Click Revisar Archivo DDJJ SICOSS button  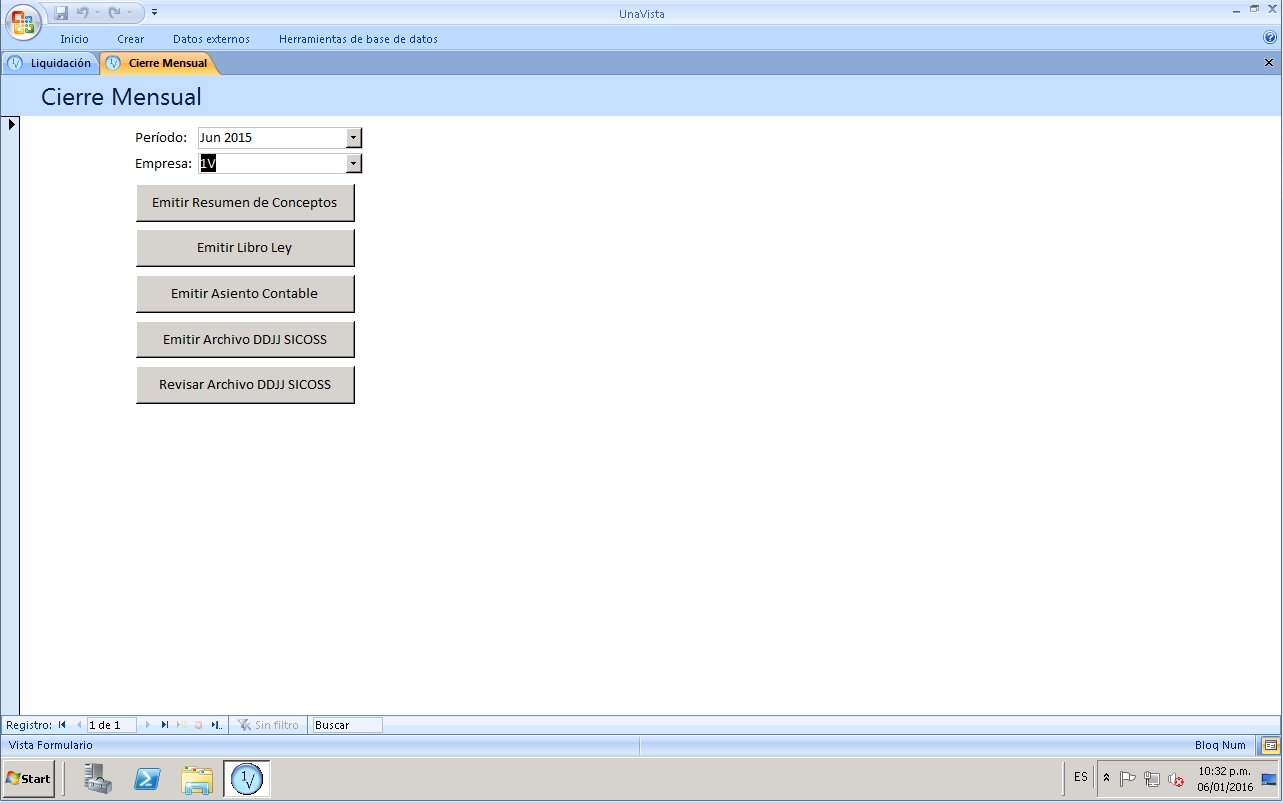(245, 385)
